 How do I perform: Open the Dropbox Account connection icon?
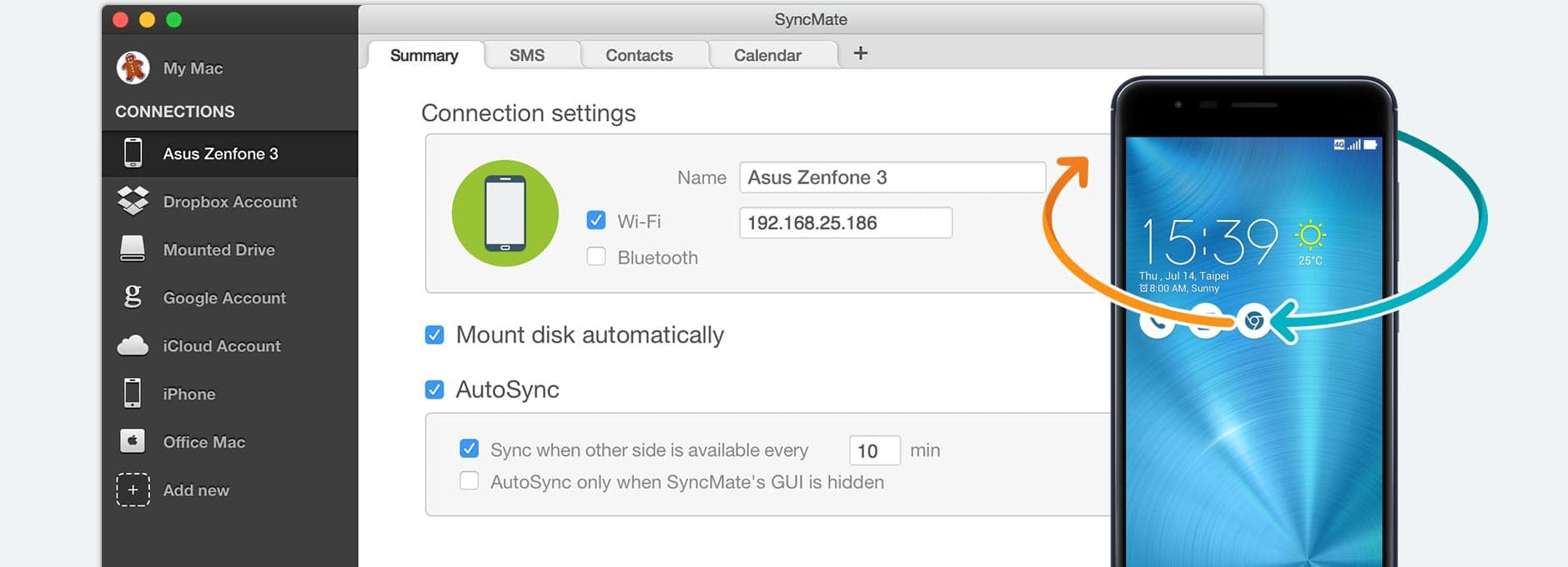point(133,201)
